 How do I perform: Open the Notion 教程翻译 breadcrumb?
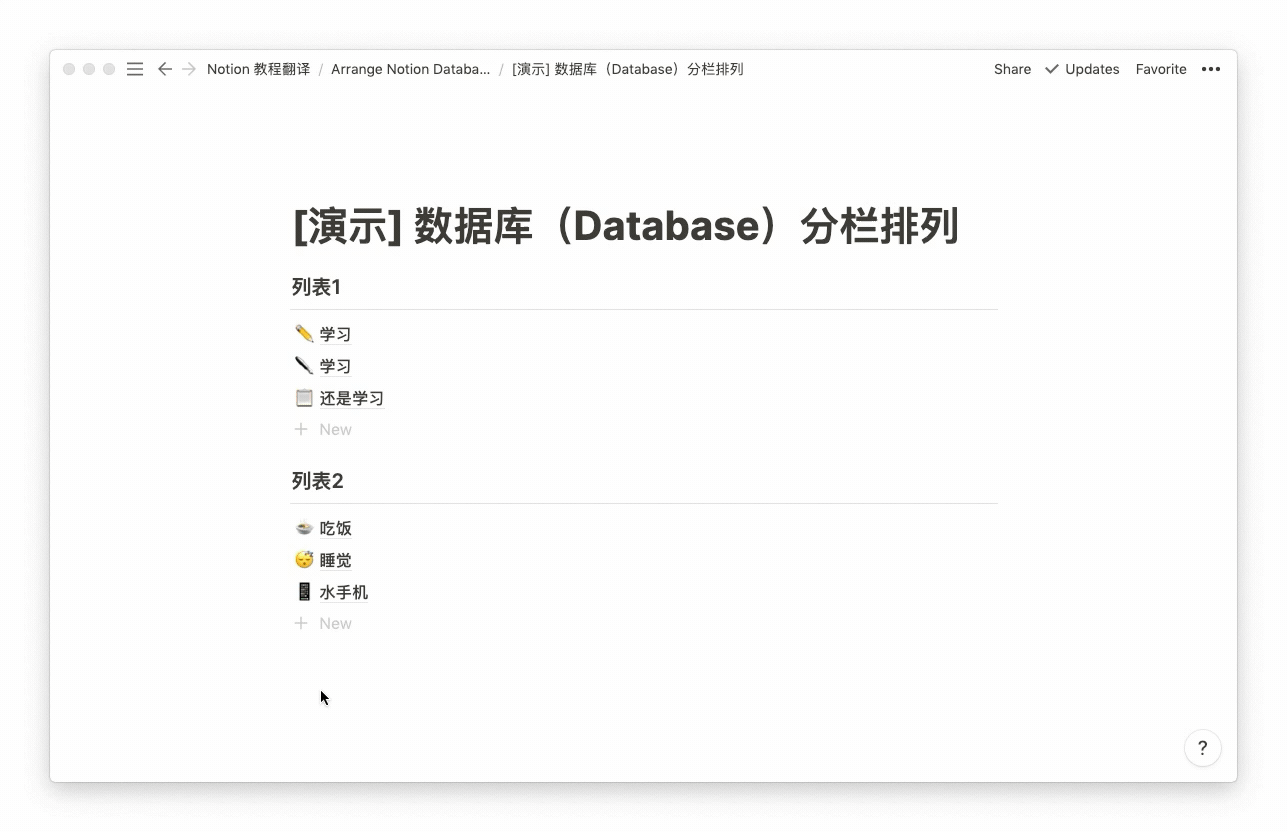[x=258, y=69]
